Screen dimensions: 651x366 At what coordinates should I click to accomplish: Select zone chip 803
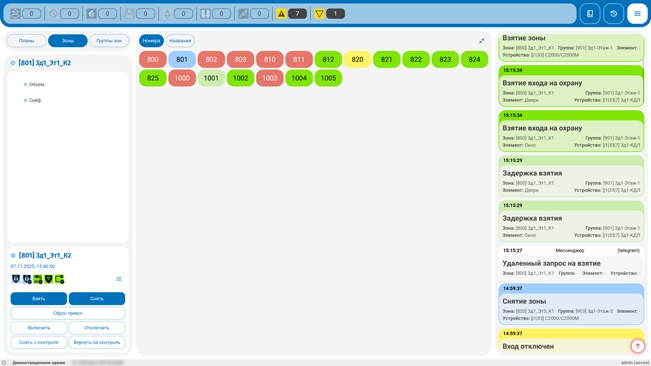(x=240, y=59)
